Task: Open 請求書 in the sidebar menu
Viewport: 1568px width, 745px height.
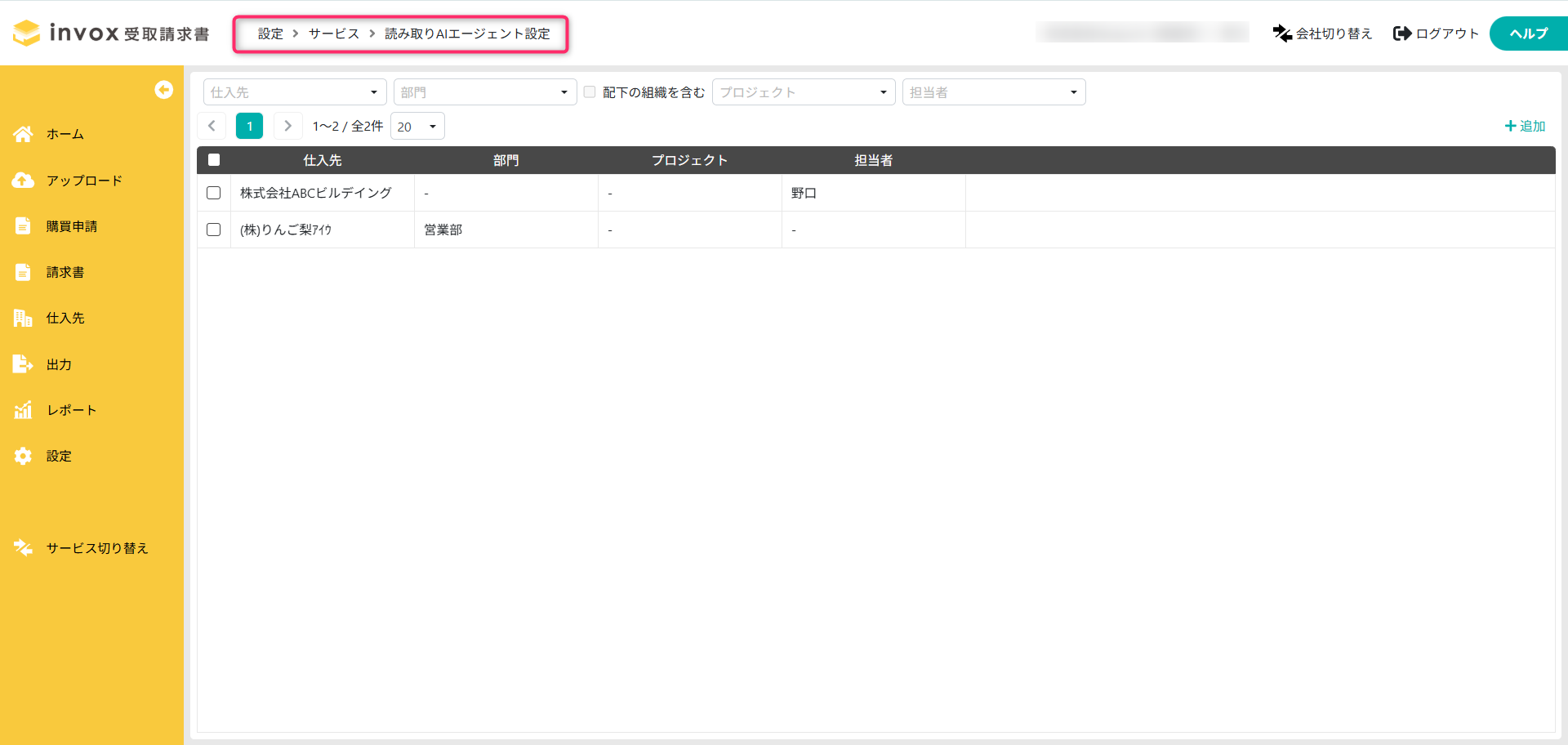Action: click(65, 272)
